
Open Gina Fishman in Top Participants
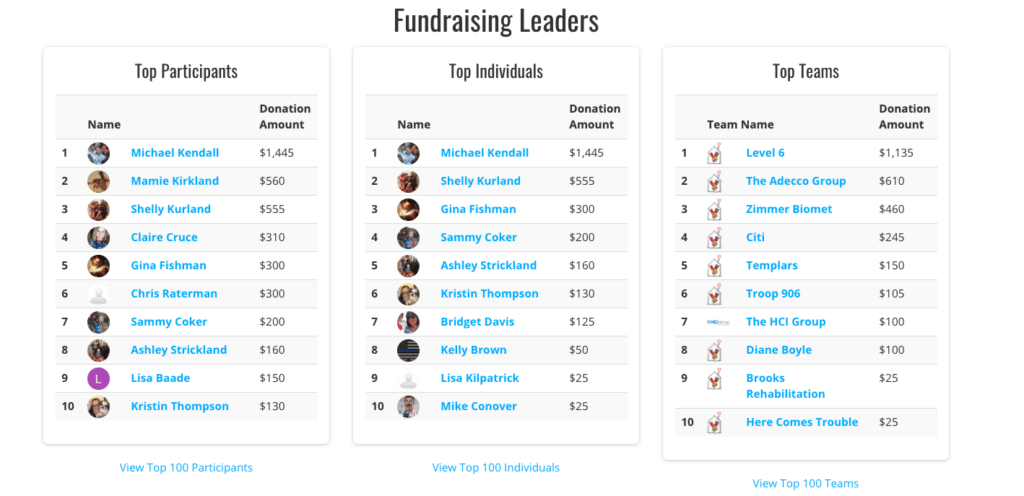point(168,265)
